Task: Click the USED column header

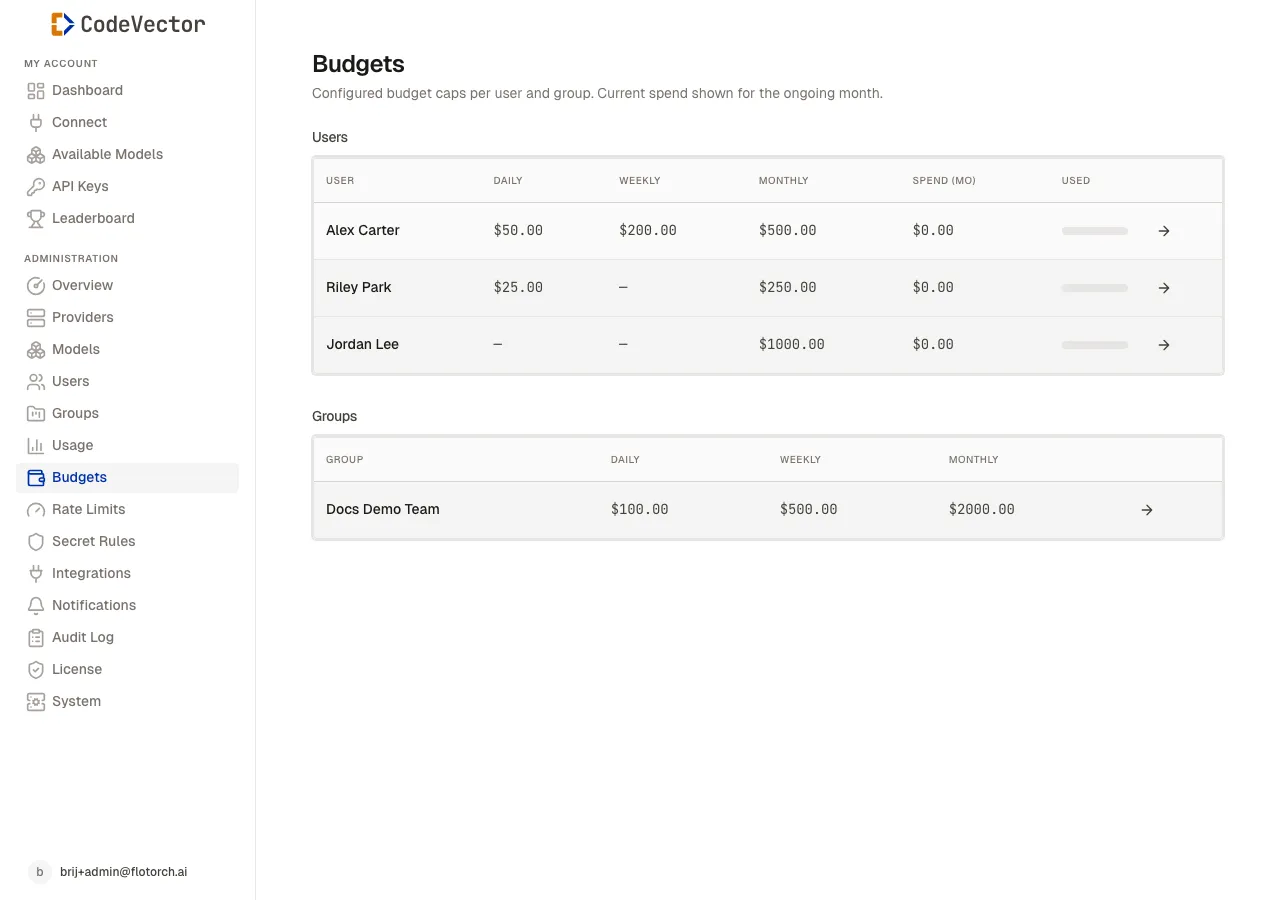Action: (1076, 181)
